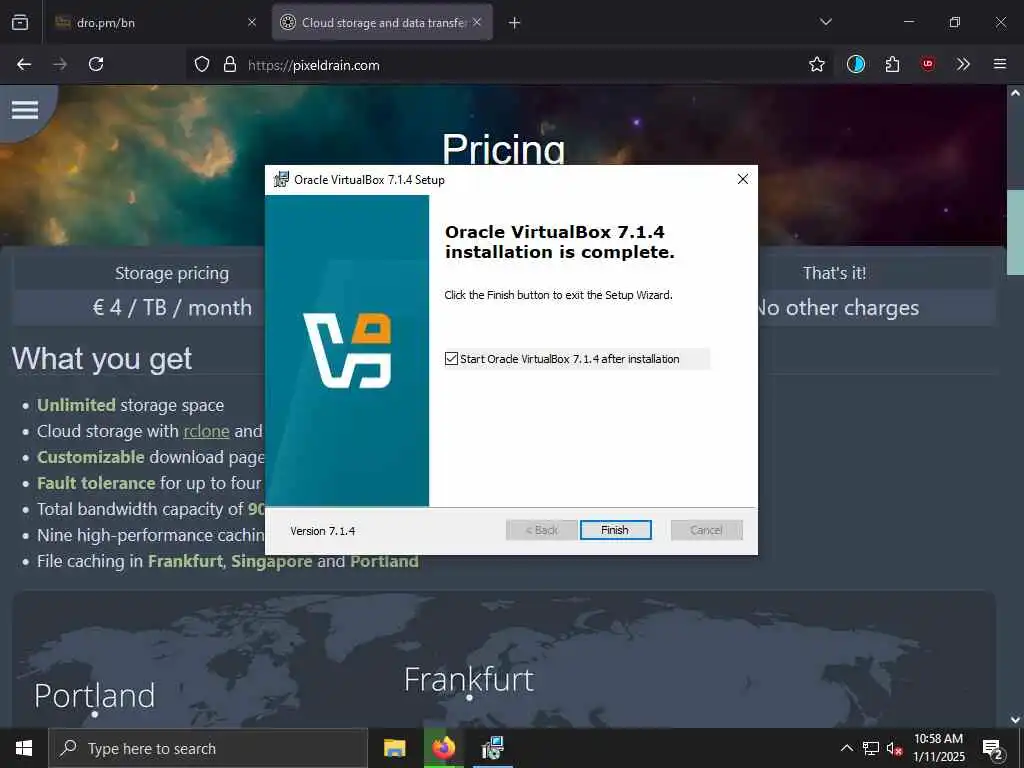Reload the pixeldrain page
1024x768 pixels.
click(96, 64)
